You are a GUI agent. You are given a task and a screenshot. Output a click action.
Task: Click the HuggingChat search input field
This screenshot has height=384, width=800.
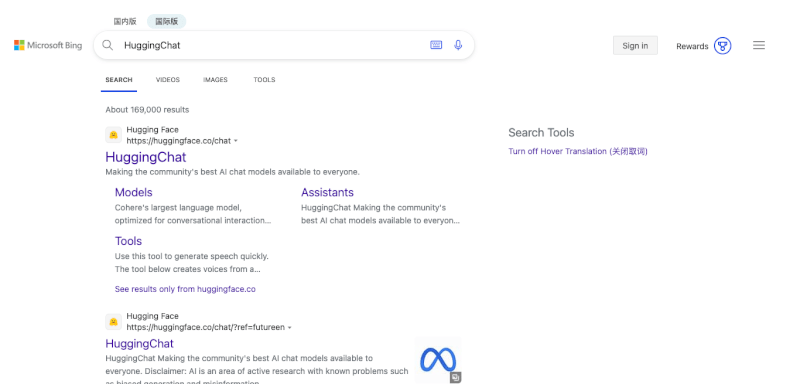pos(273,45)
